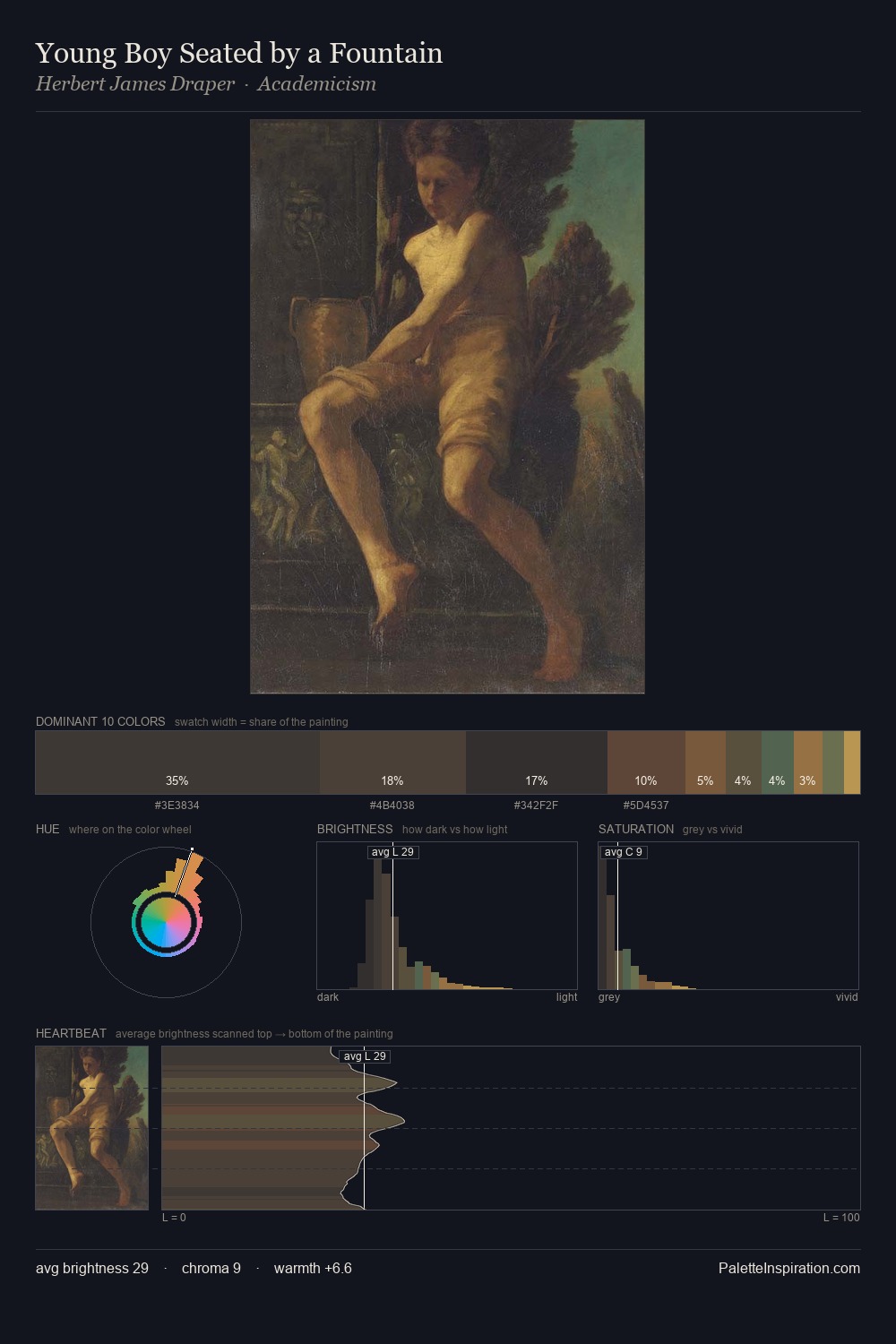The width and height of the screenshot is (896, 1344).
Task: Click the 'vivid' axis label
Action: 847,997
